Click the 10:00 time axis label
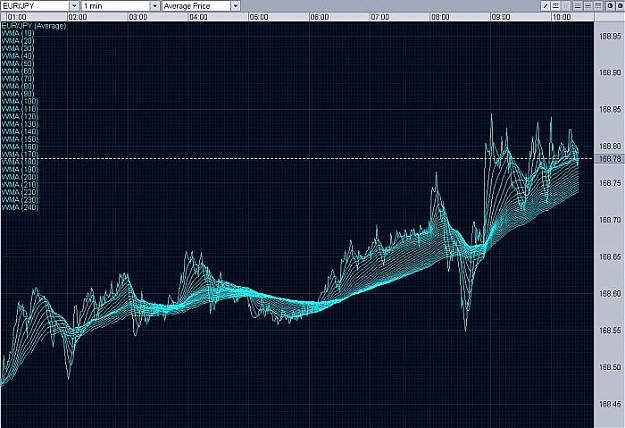 click(x=562, y=17)
